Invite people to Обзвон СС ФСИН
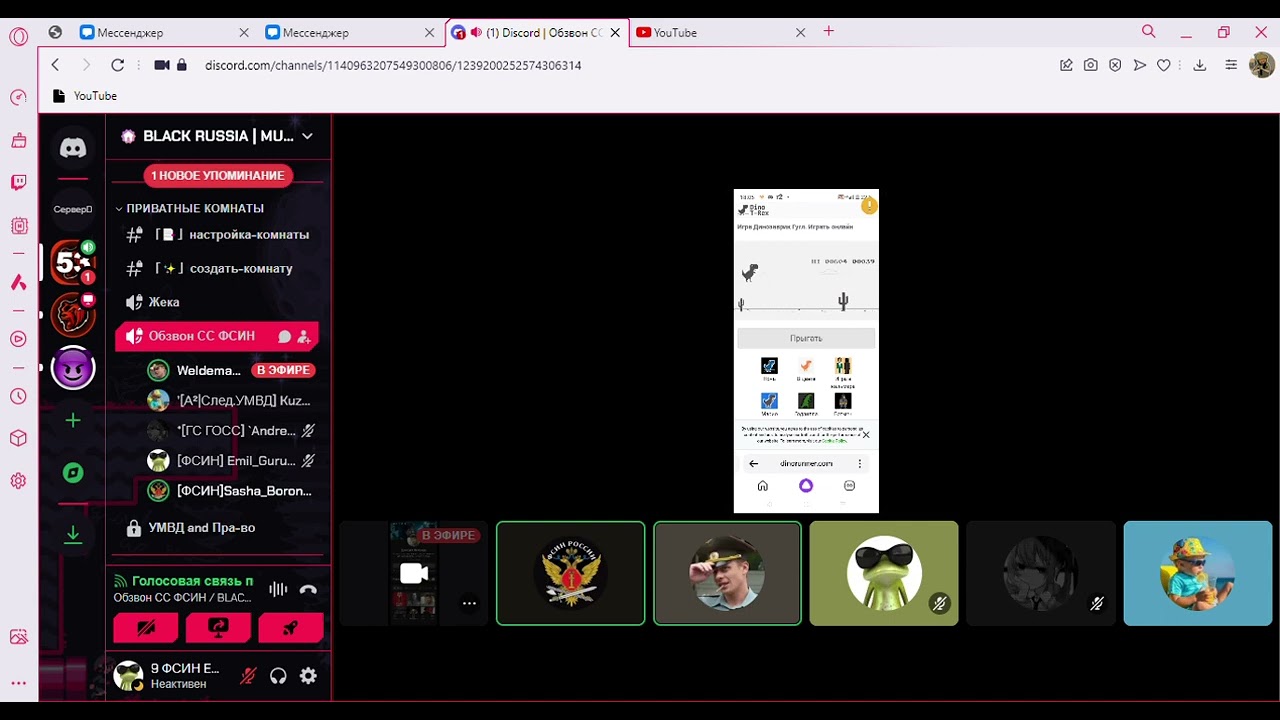 304,337
